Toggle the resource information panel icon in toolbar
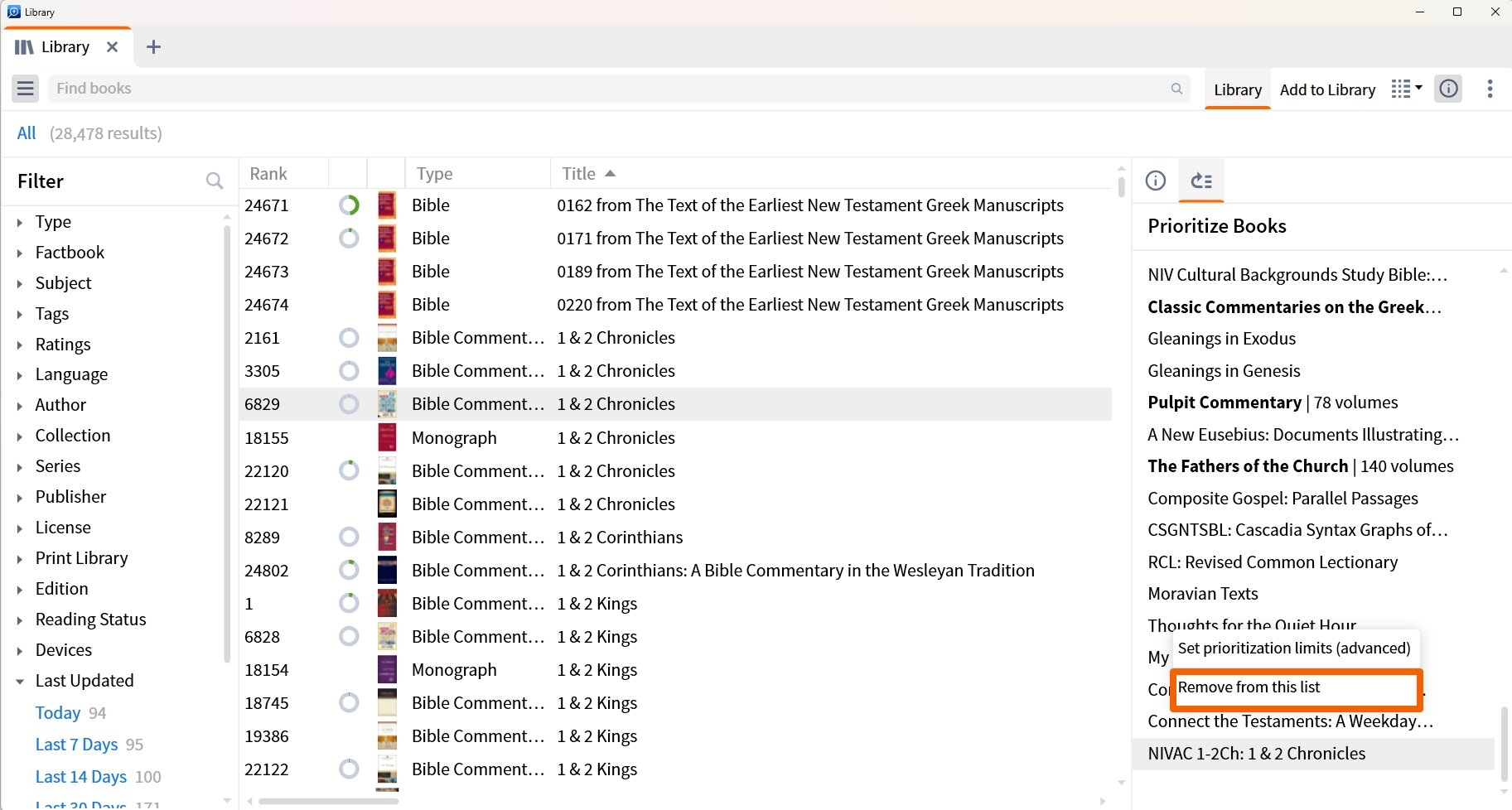Viewport: 1512px width, 810px height. pyautogui.click(x=1448, y=89)
